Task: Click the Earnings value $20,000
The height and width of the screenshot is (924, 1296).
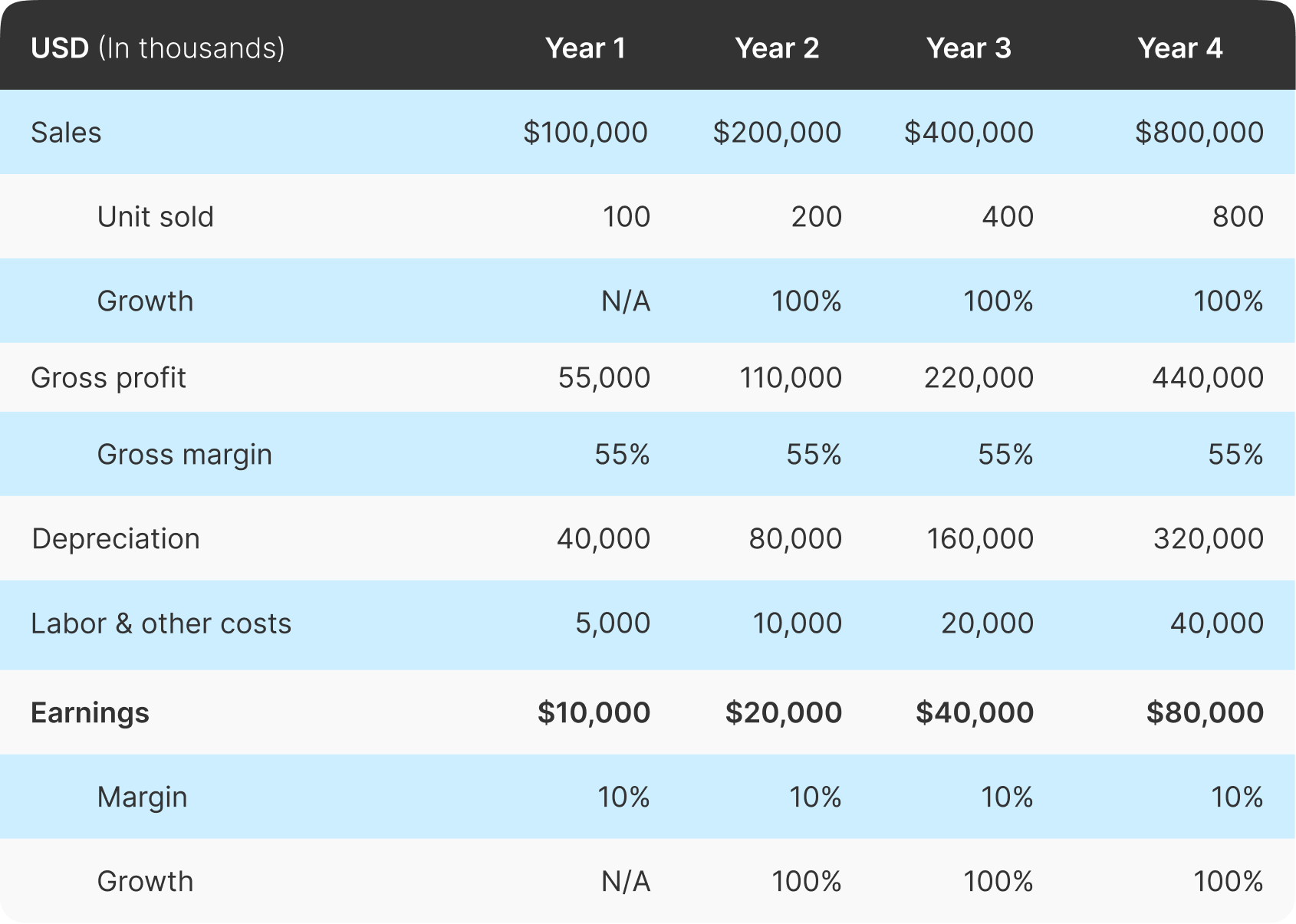Action: [784, 713]
